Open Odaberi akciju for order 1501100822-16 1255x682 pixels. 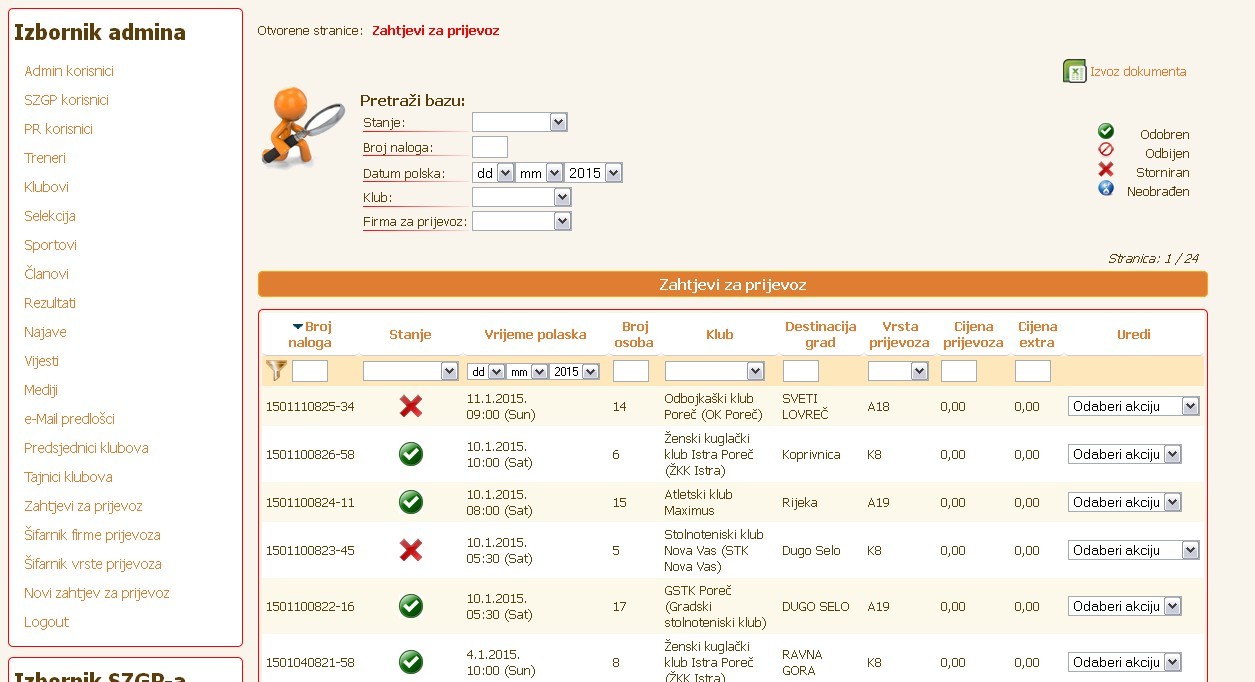[x=1125, y=606]
